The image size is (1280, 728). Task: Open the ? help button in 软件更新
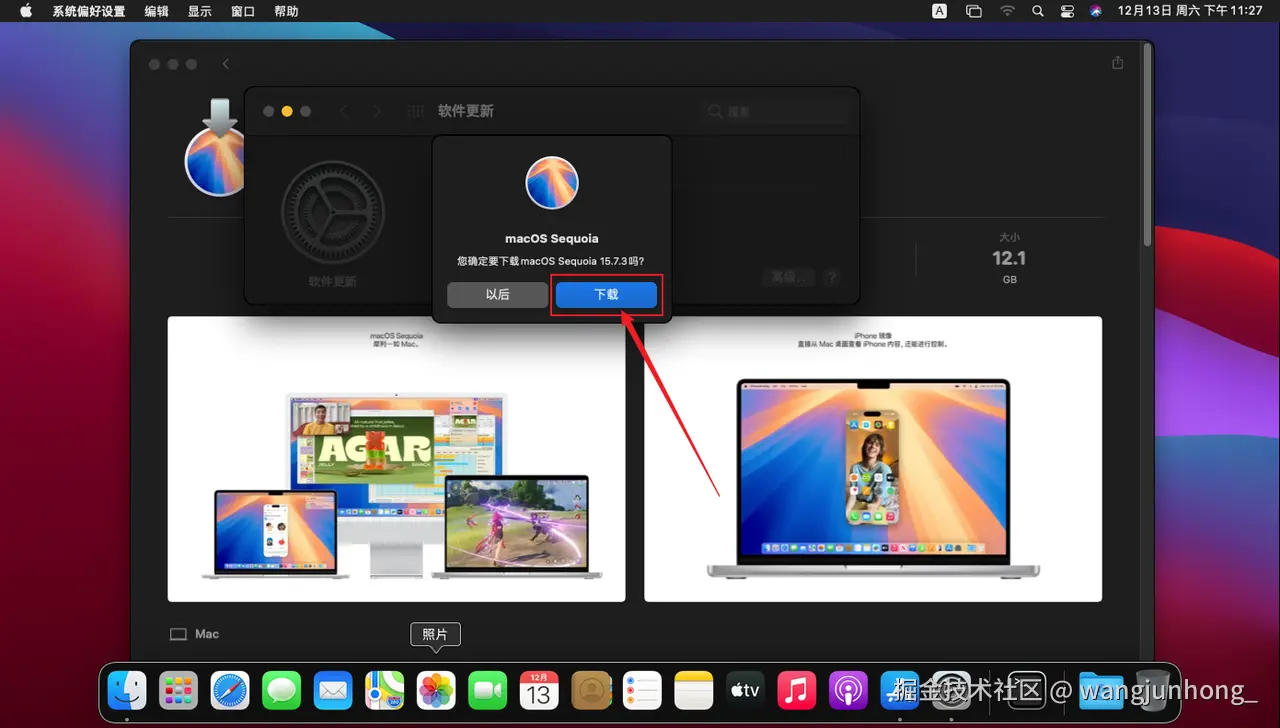coord(831,277)
